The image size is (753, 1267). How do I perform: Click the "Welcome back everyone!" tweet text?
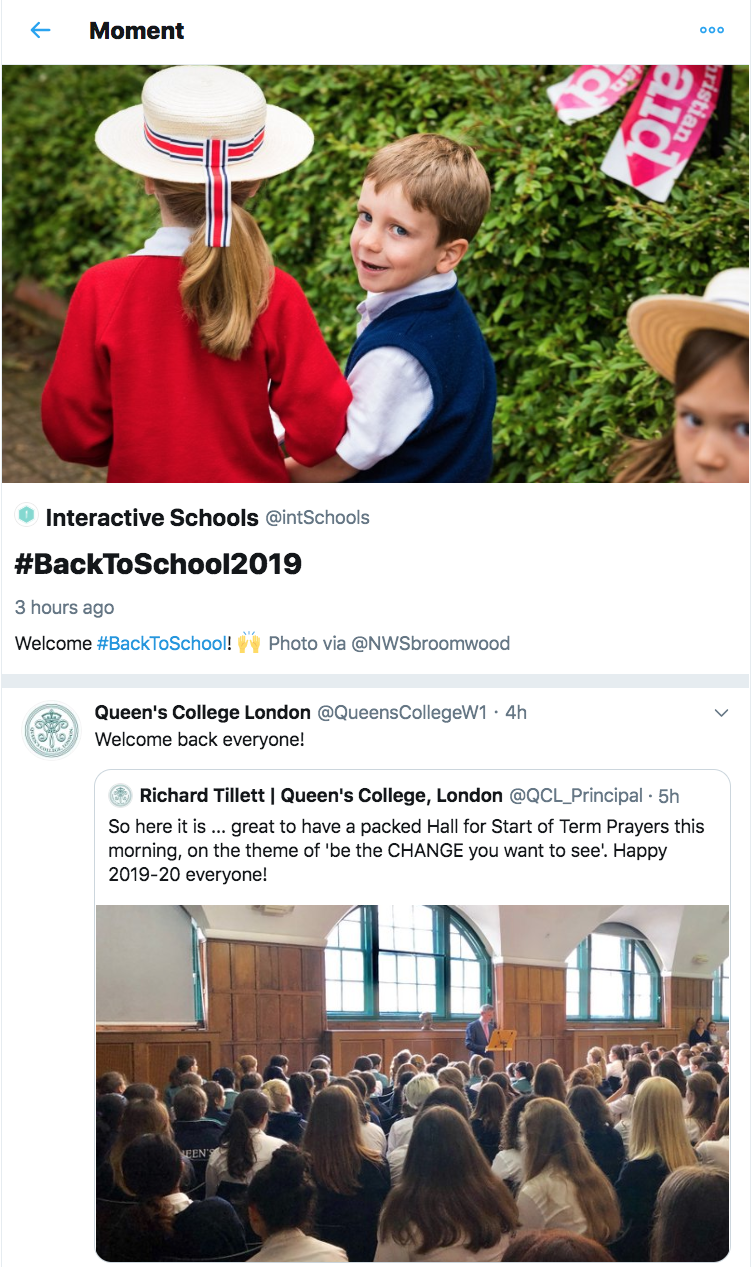199,740
